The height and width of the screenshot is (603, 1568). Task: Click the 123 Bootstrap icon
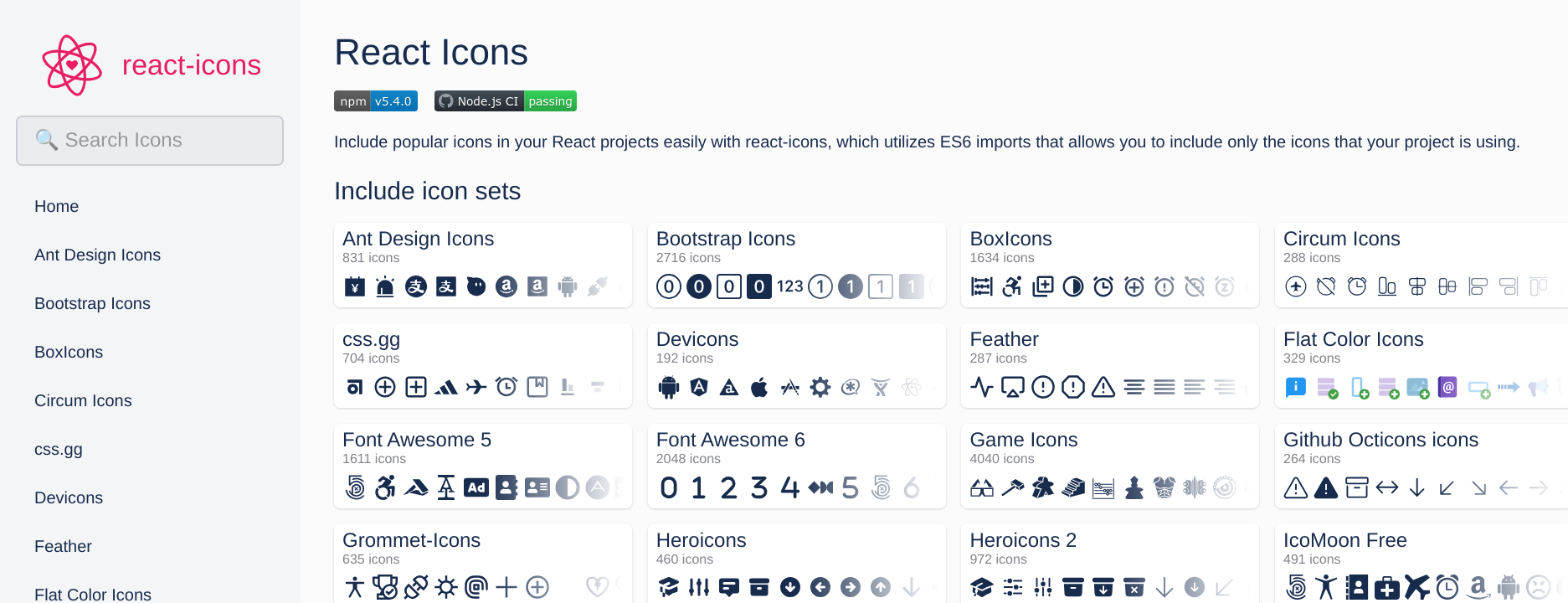(x=789, y=286)
